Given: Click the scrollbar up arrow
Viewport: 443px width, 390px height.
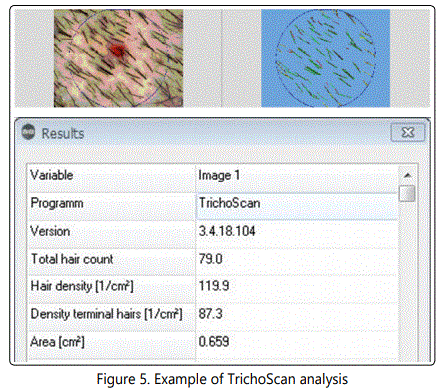Looking at the screenshot, I should click(x=407, y=175).
